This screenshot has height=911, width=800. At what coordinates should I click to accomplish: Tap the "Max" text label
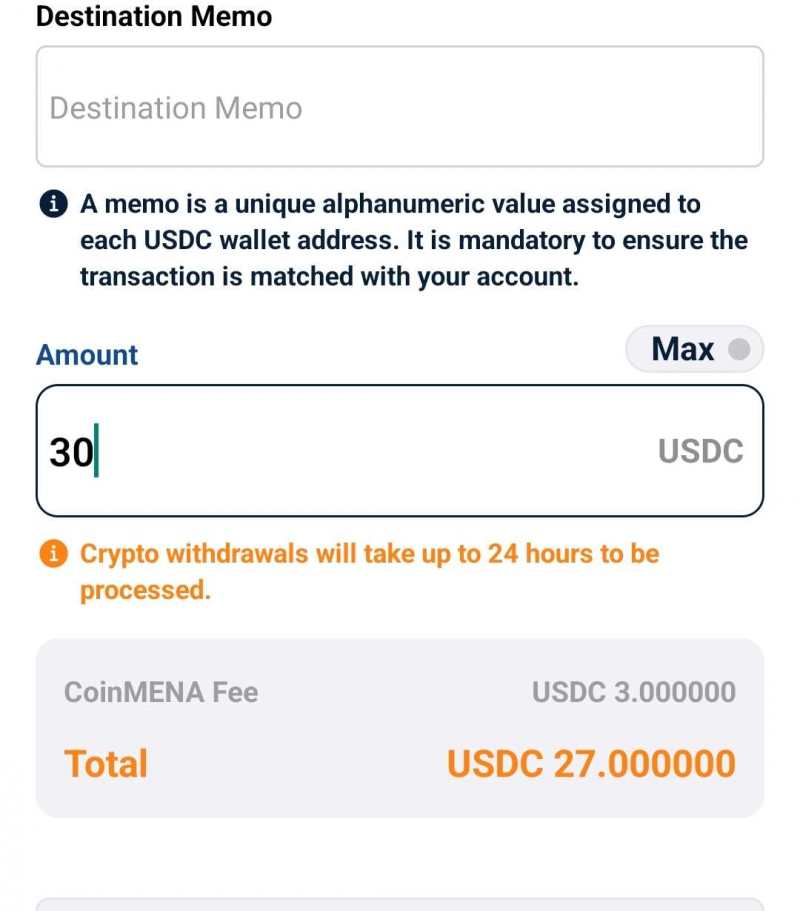683,349
